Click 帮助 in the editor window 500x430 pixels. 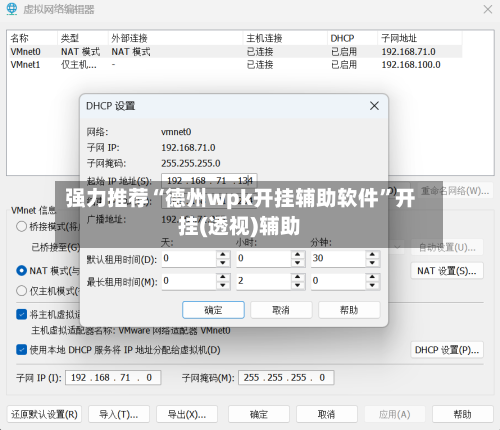point(463,414)
